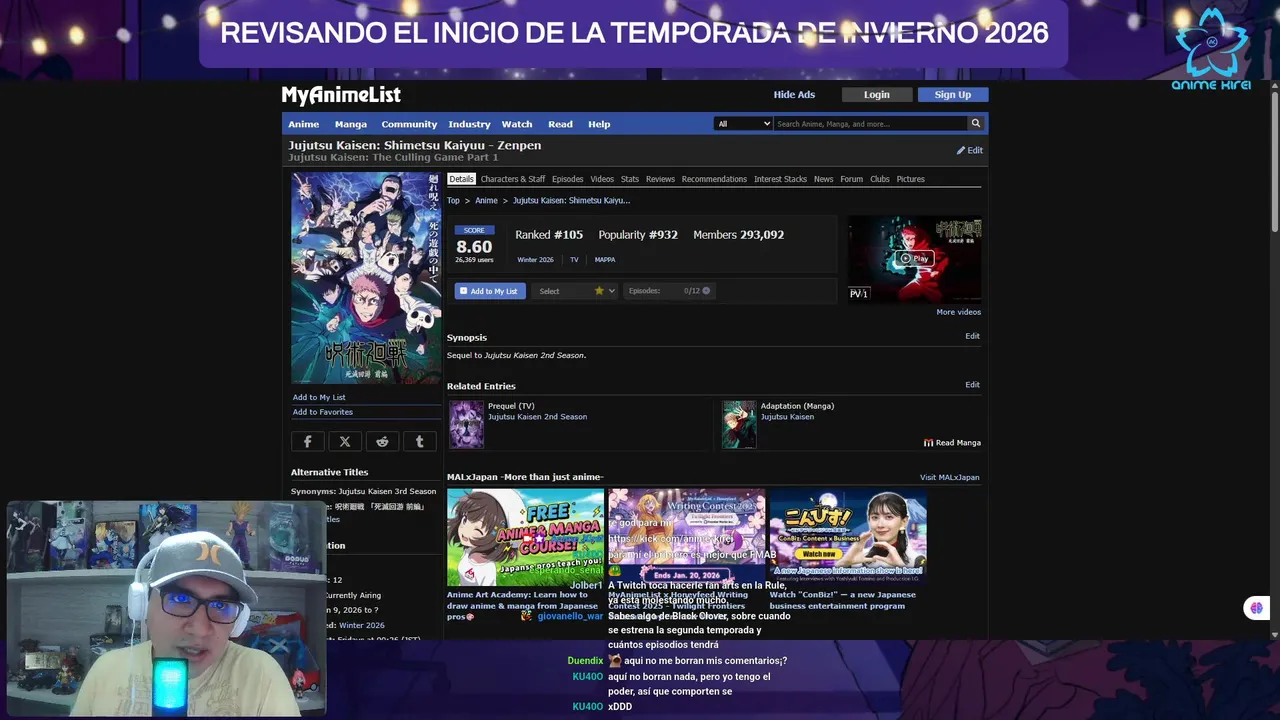The width and height of the screenshot is (1280, 720).
Task: Open the Anime menu
Action: [x=304, y=124]
